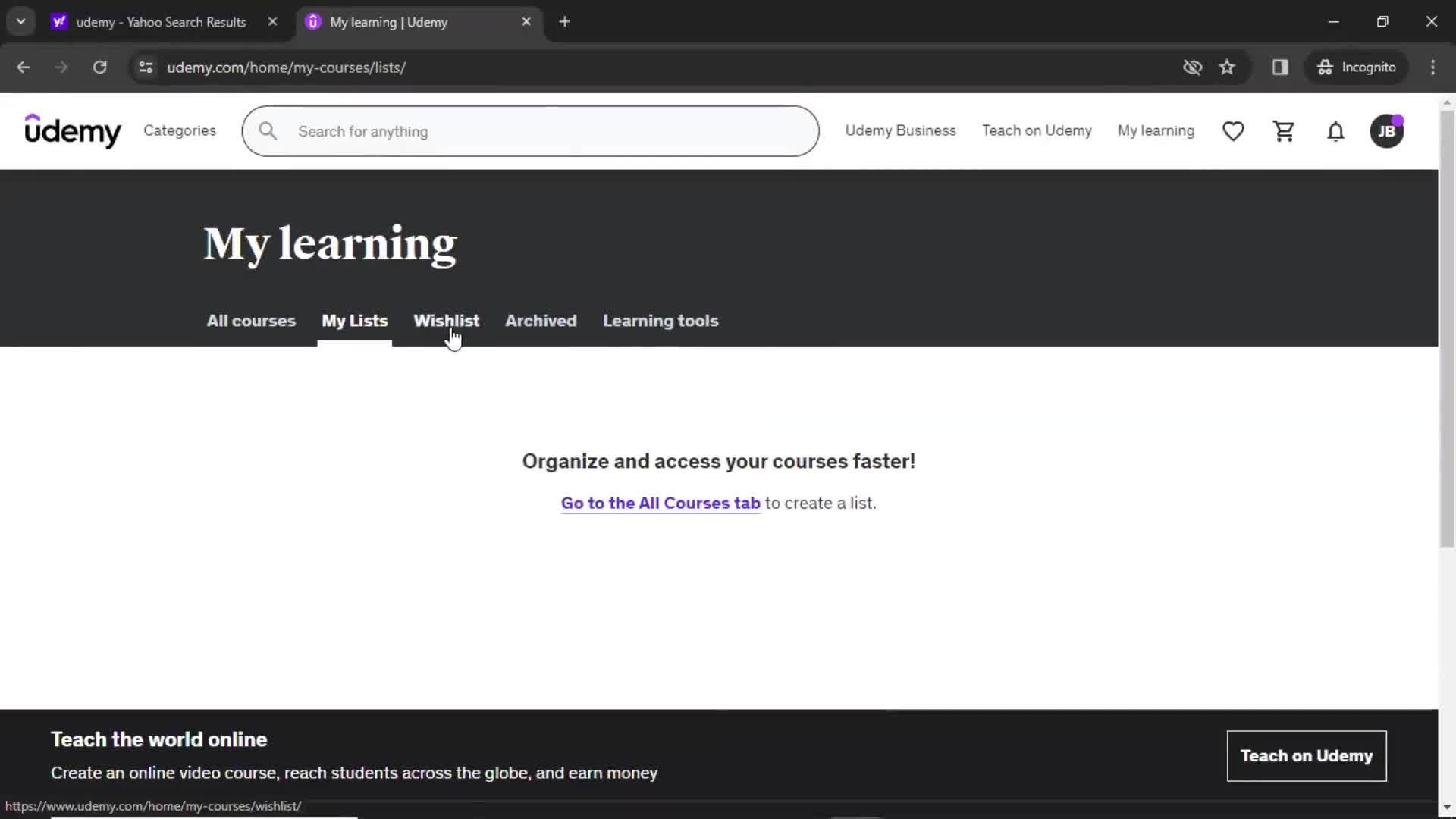Click the address bar URL

click(x=286, y=67)
